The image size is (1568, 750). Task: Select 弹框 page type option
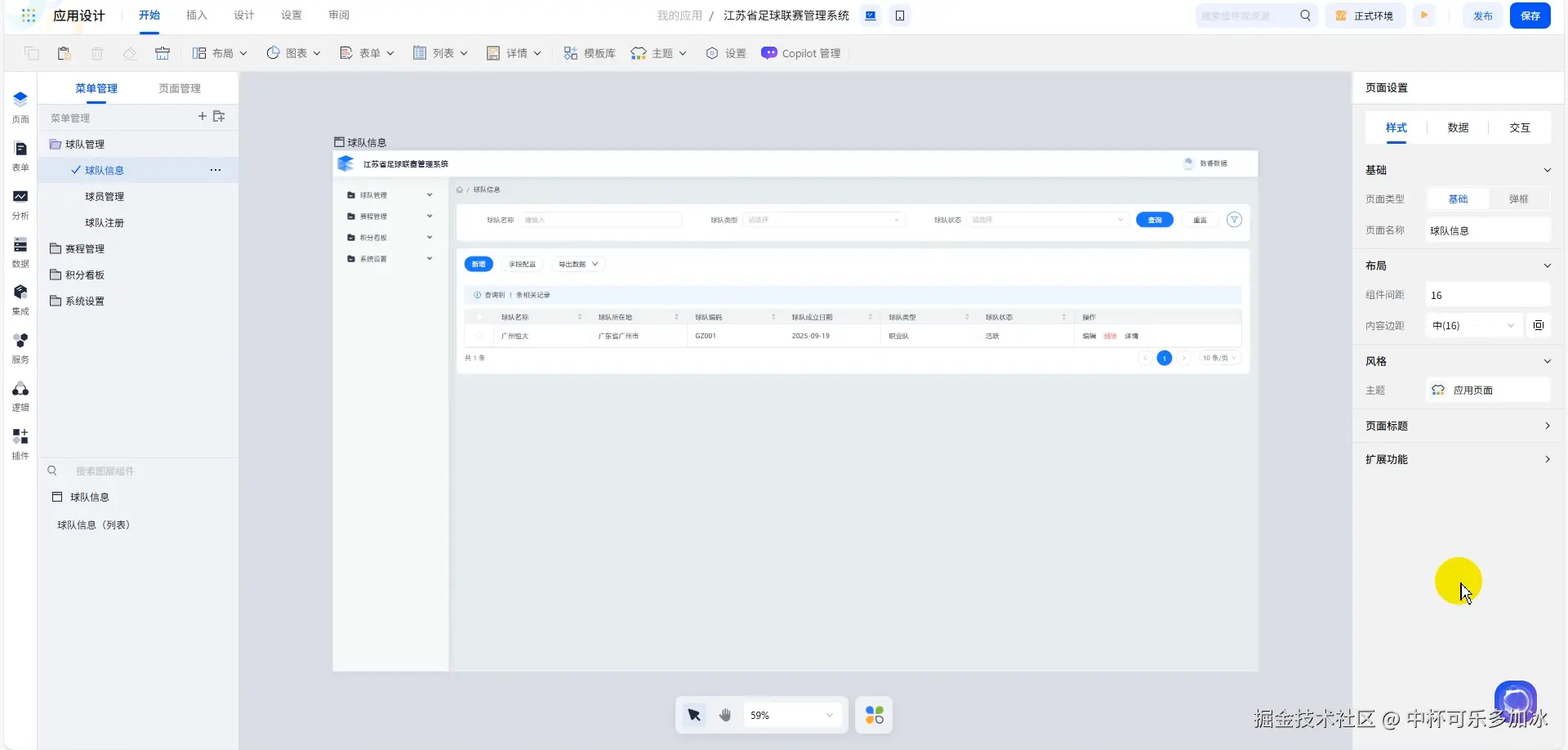(1518, 199)
